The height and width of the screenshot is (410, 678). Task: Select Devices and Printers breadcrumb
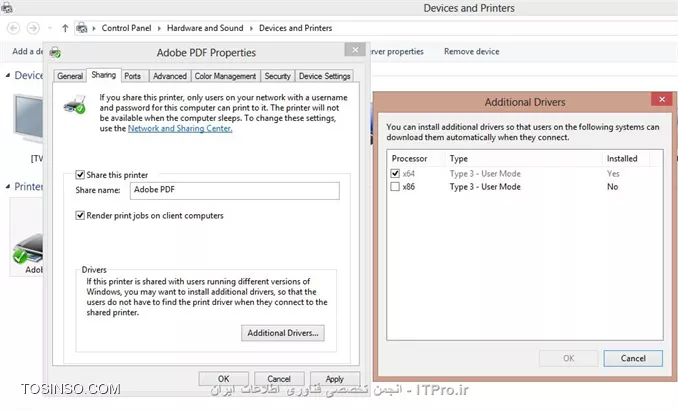295,28
